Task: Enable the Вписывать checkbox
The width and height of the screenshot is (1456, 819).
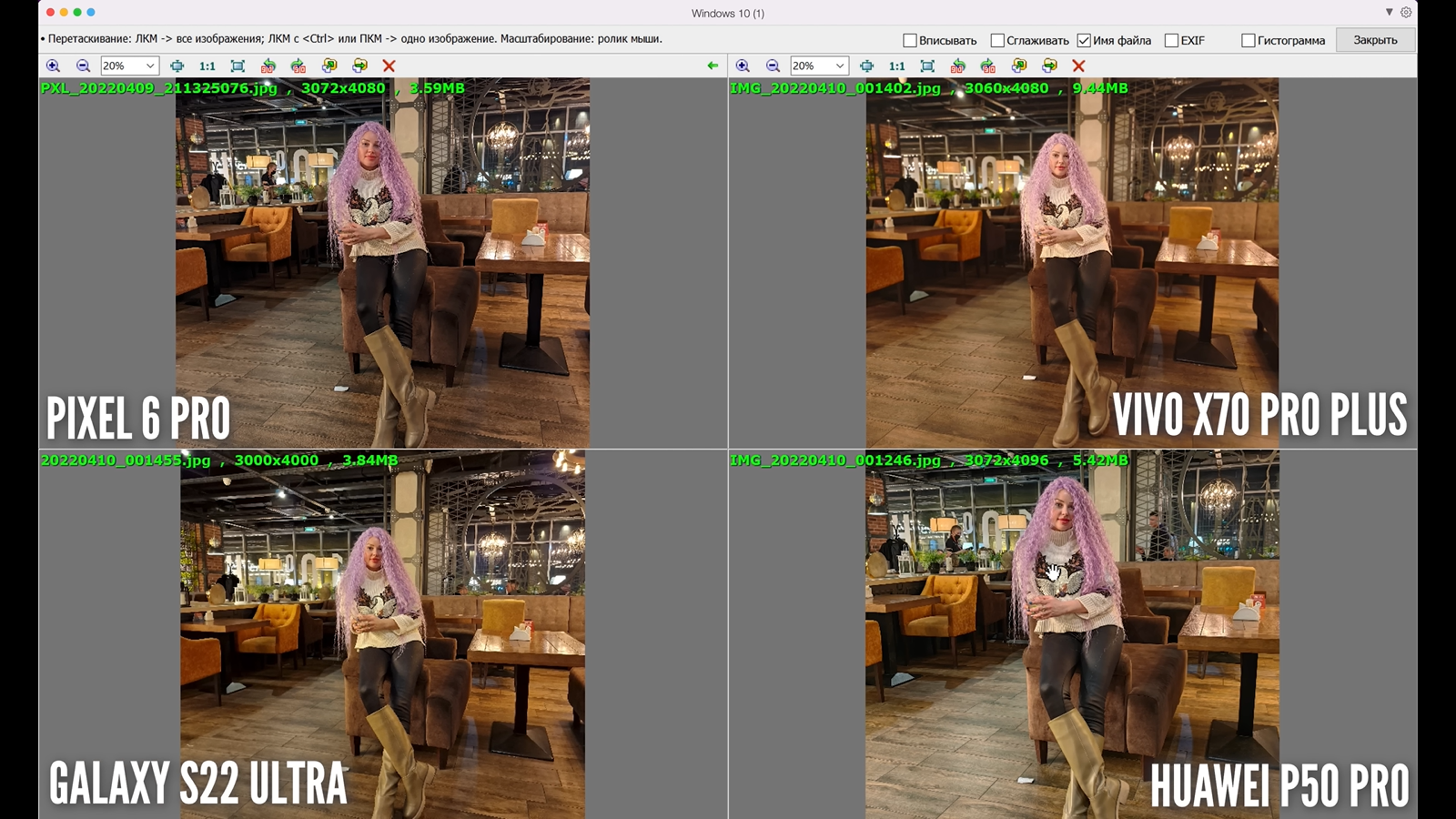Action: [910, 40]
